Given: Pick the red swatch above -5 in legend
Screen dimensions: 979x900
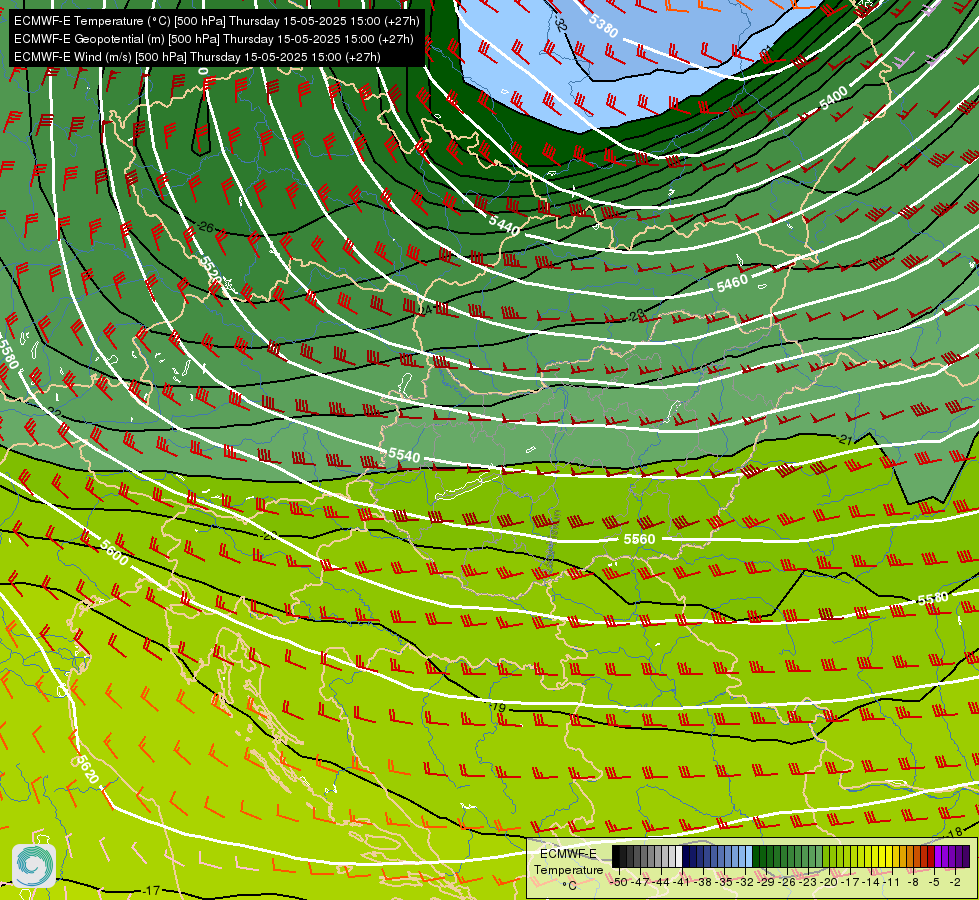Looking at the screenshot, I should point(931,857).
